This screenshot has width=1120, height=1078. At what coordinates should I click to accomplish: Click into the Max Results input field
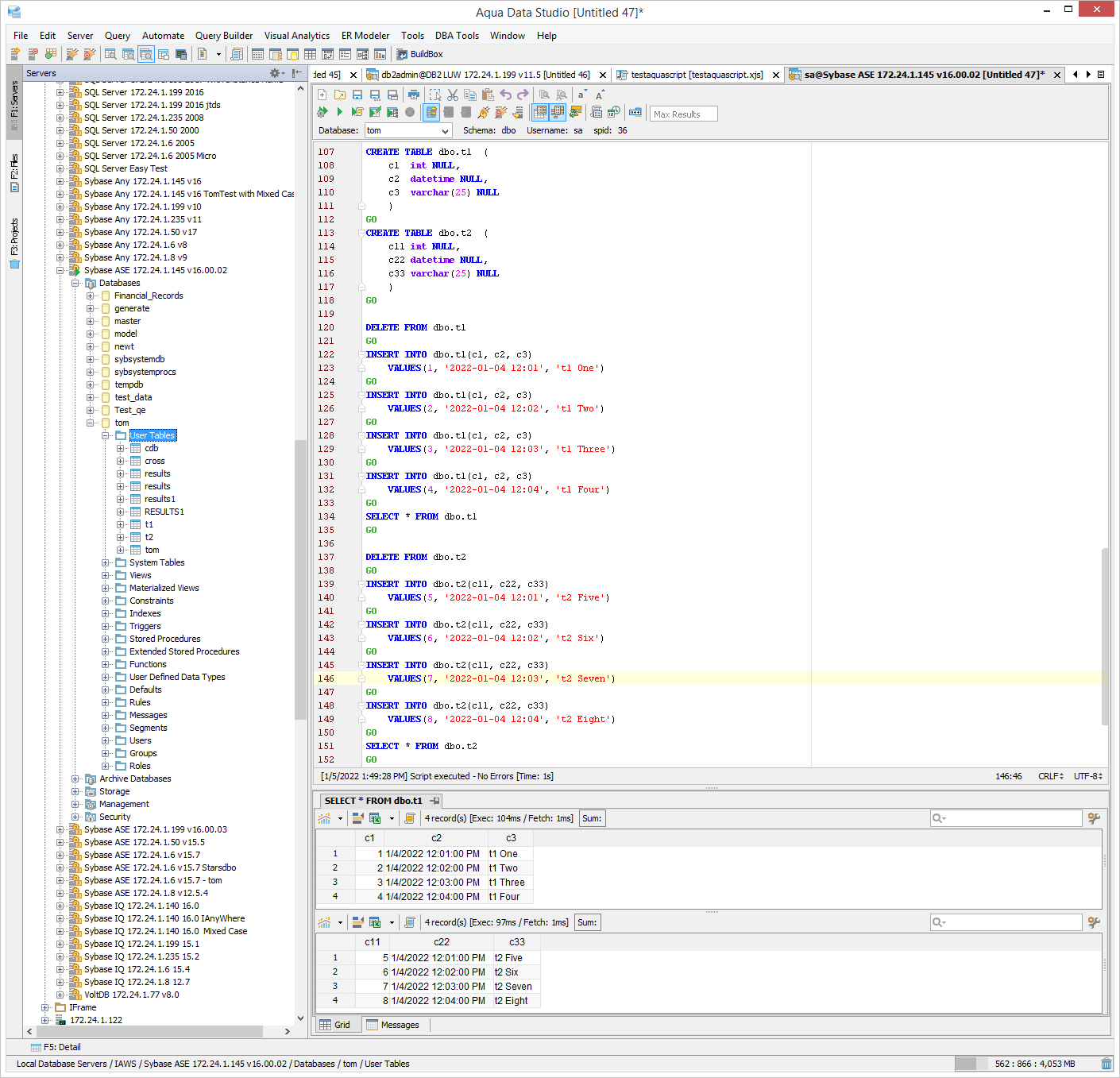point(683,114)
